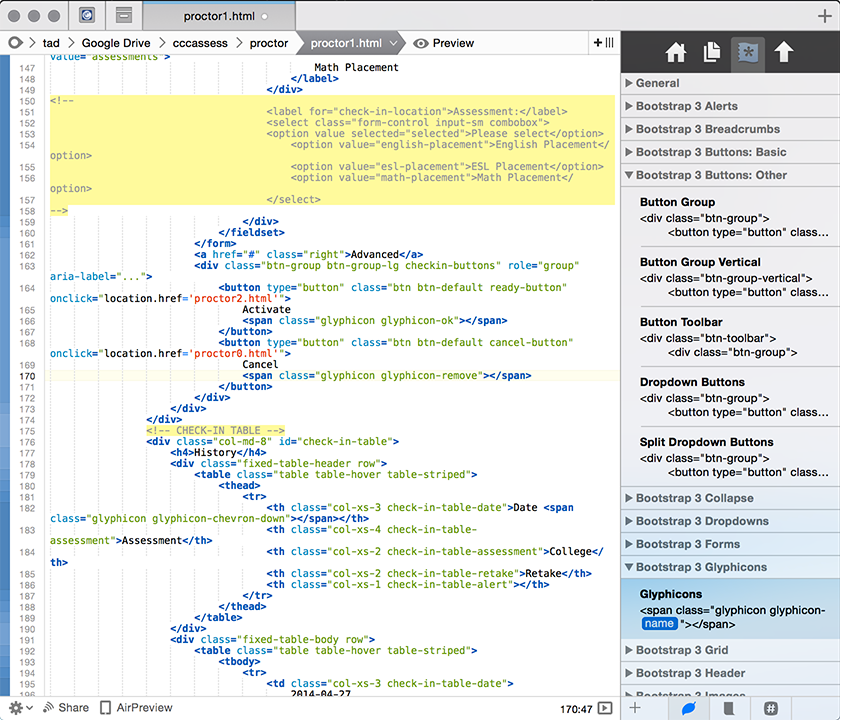841x720 pixels.
Task: Collapse the Bootstrap 3 Glyphicons section
Action: tap(700, 567)
